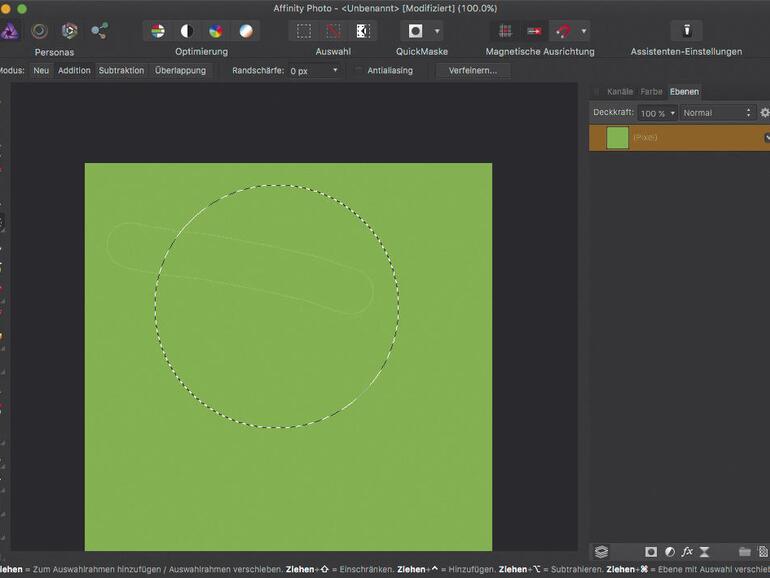Select the Subtraktion mode button
Viewport: 770px width, 578px height.
(121, 71)
